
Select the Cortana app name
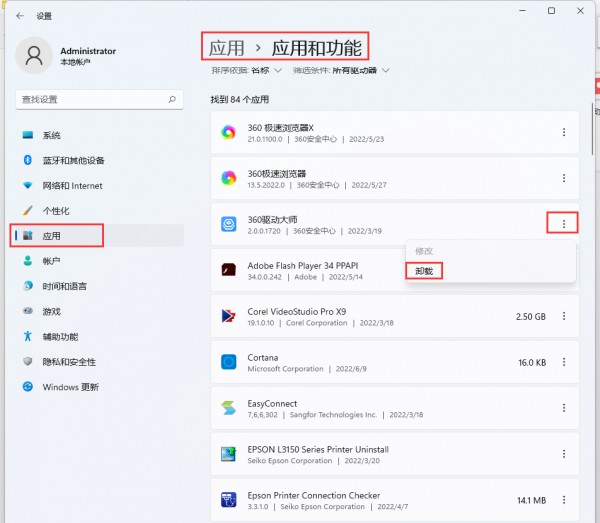(x=262, y=358)
